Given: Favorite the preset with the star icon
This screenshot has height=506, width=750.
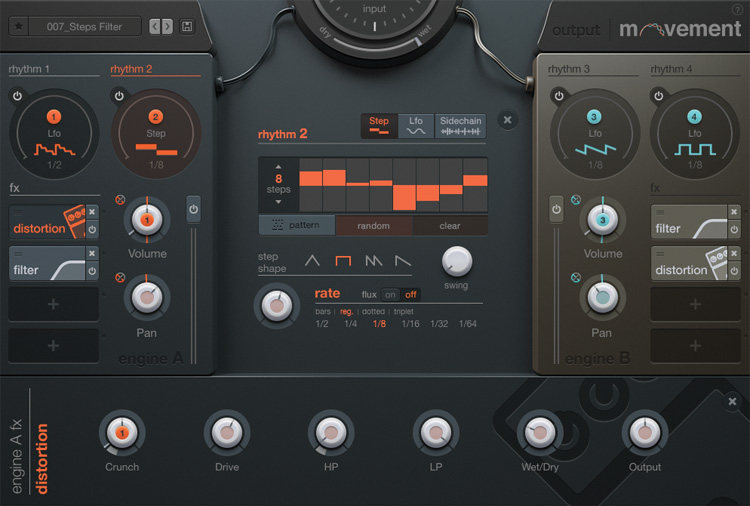Looking at the screenshot, I should point(19,26).
